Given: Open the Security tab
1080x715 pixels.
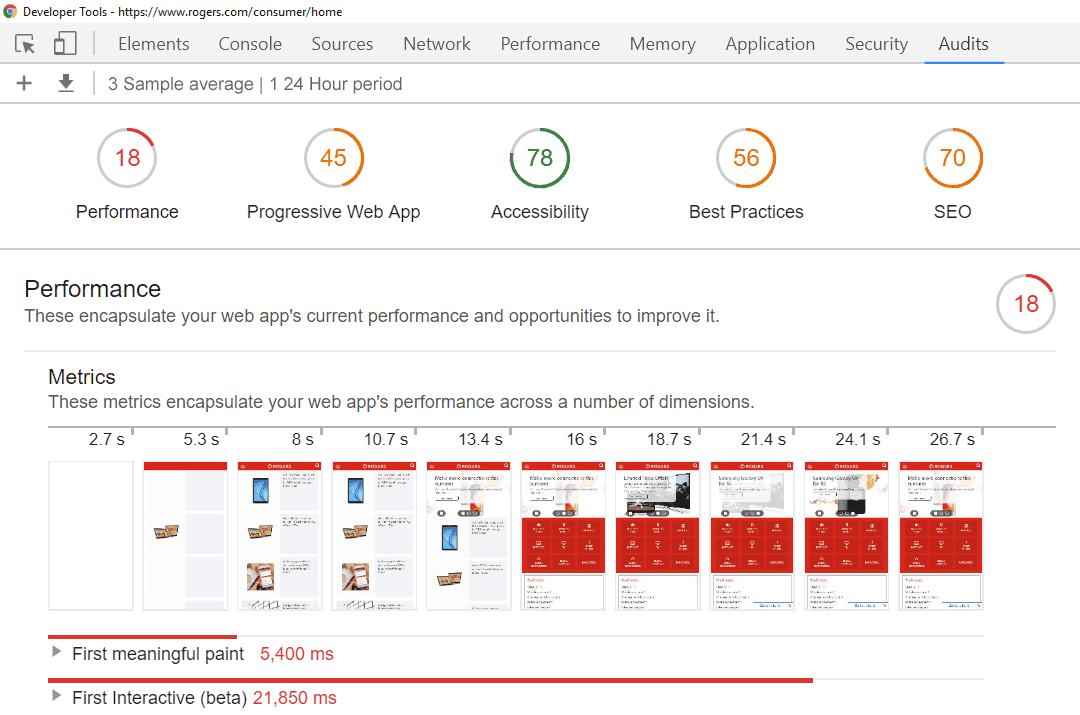Looking at the screenshot, I should pos(876,44).
